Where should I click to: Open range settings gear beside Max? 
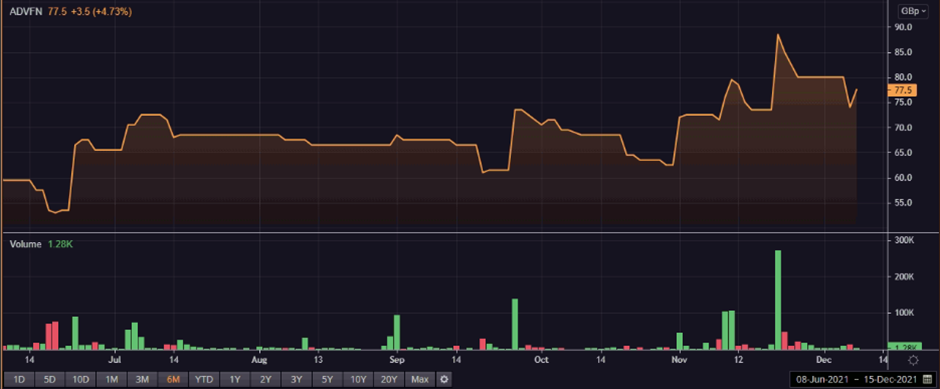(x=443, y=379)
